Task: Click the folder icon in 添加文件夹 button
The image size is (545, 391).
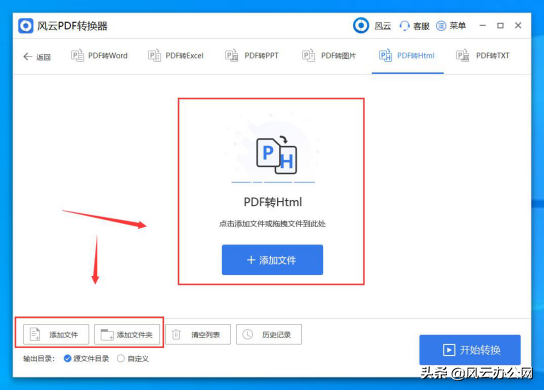Action: point(107,335)
